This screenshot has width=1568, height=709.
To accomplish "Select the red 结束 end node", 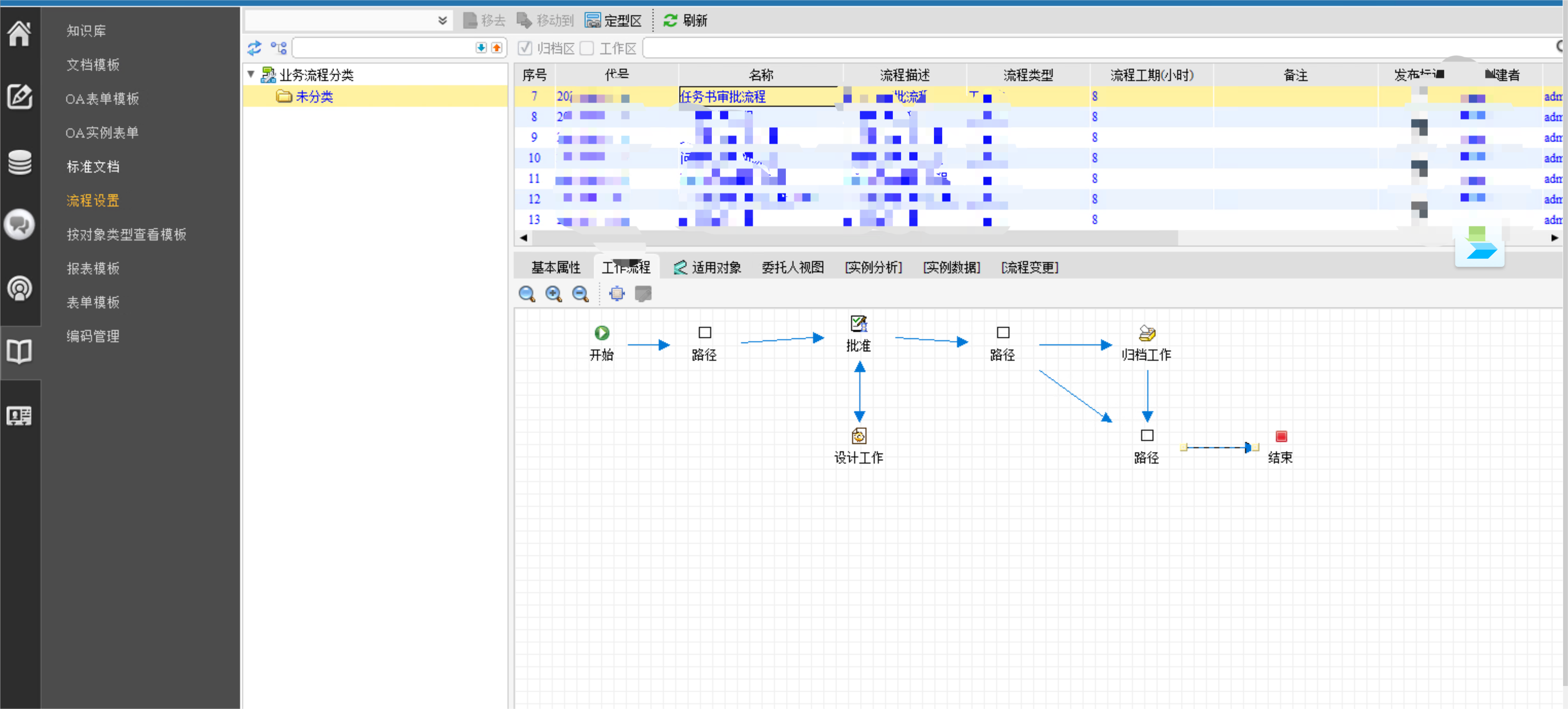I will 1281,436.
